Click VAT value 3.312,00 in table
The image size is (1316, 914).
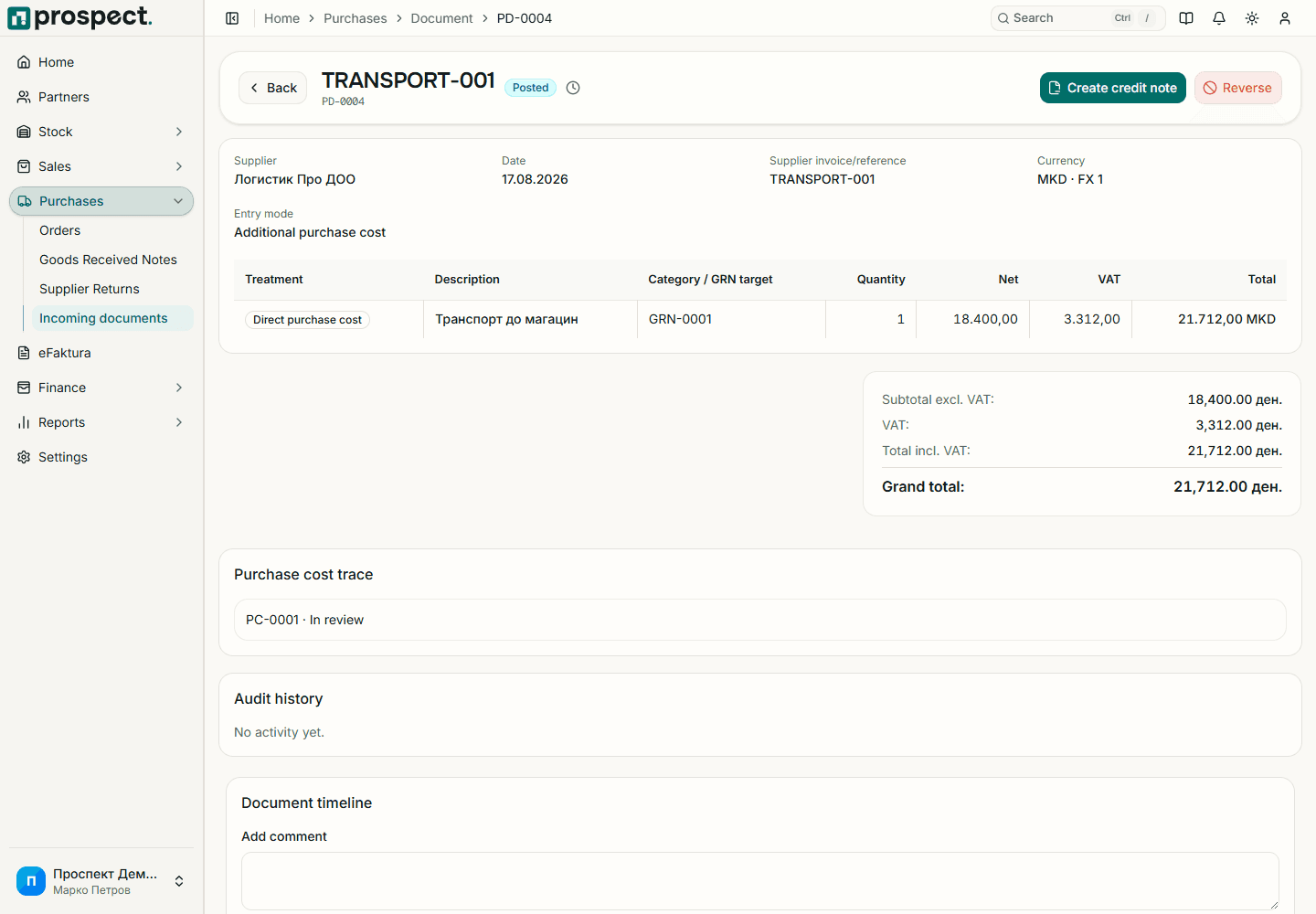pyautogui.click(x=1091, y=319)
